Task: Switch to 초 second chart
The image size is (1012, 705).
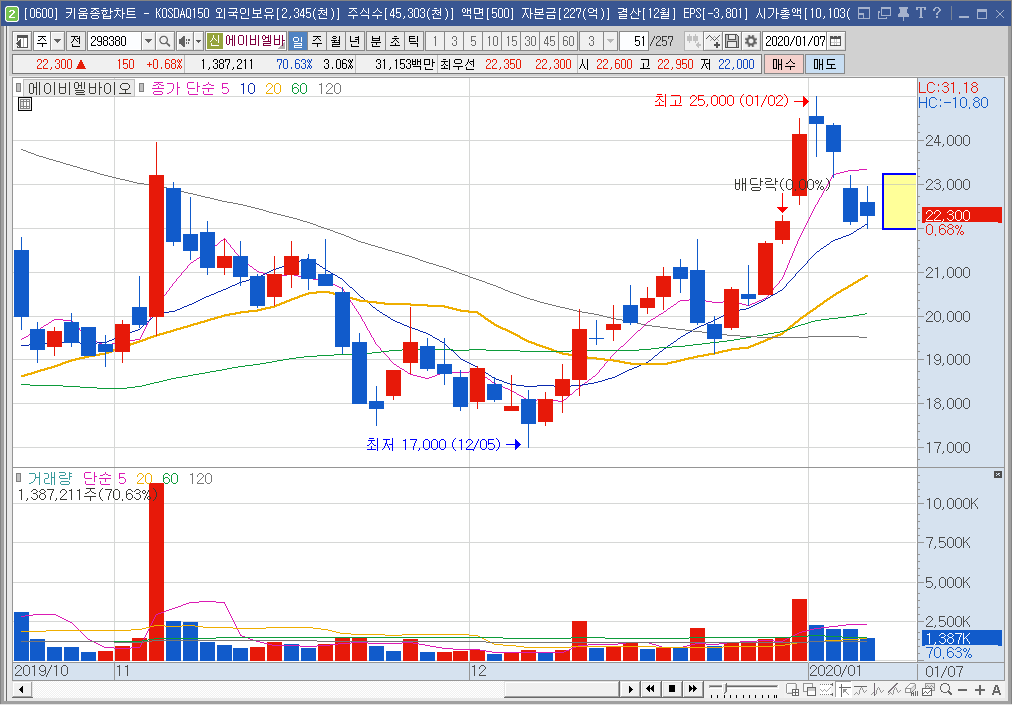Action: 394,42
